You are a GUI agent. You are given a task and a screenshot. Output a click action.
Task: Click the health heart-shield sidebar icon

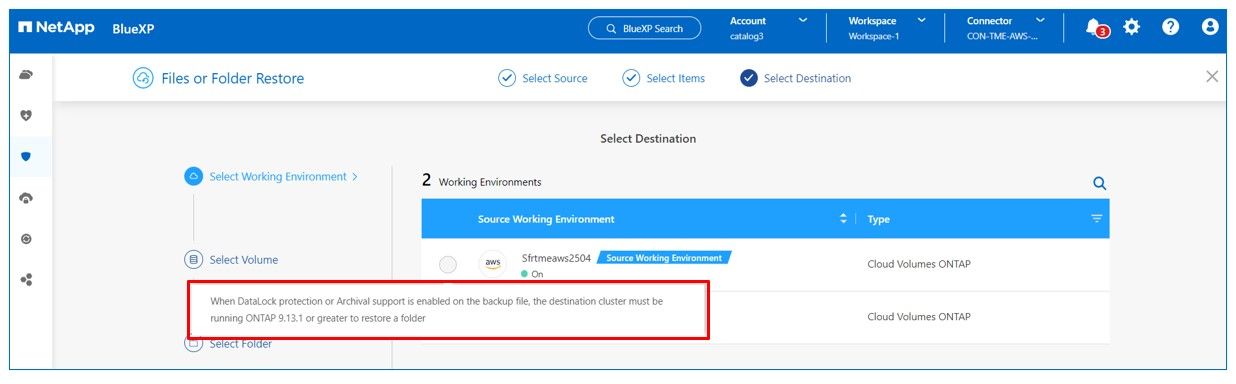(26, 116)
